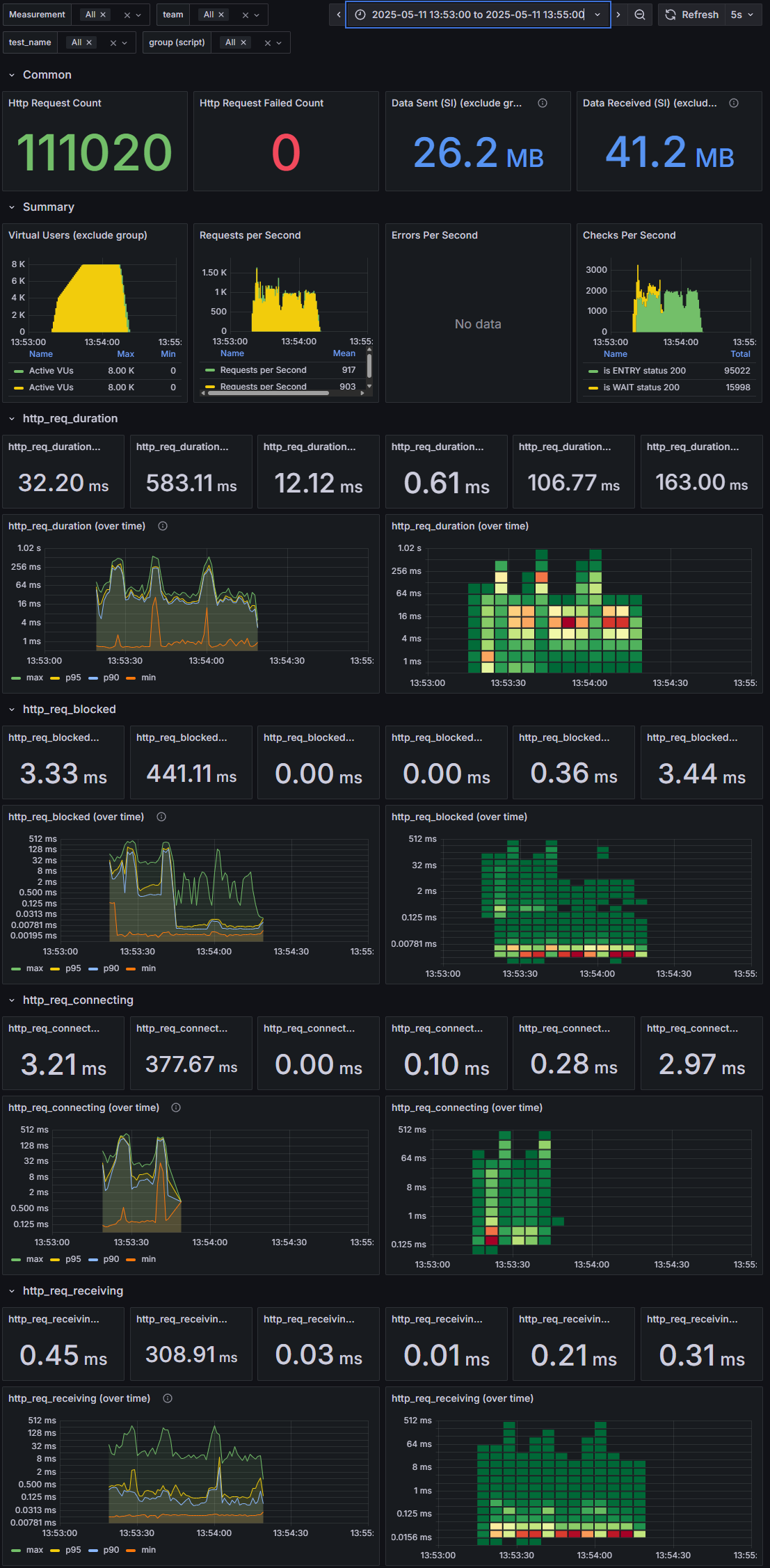
Task: Toggle the max series in http_req_duration legend
Action: pyautogui.click(x=28, y=678)
